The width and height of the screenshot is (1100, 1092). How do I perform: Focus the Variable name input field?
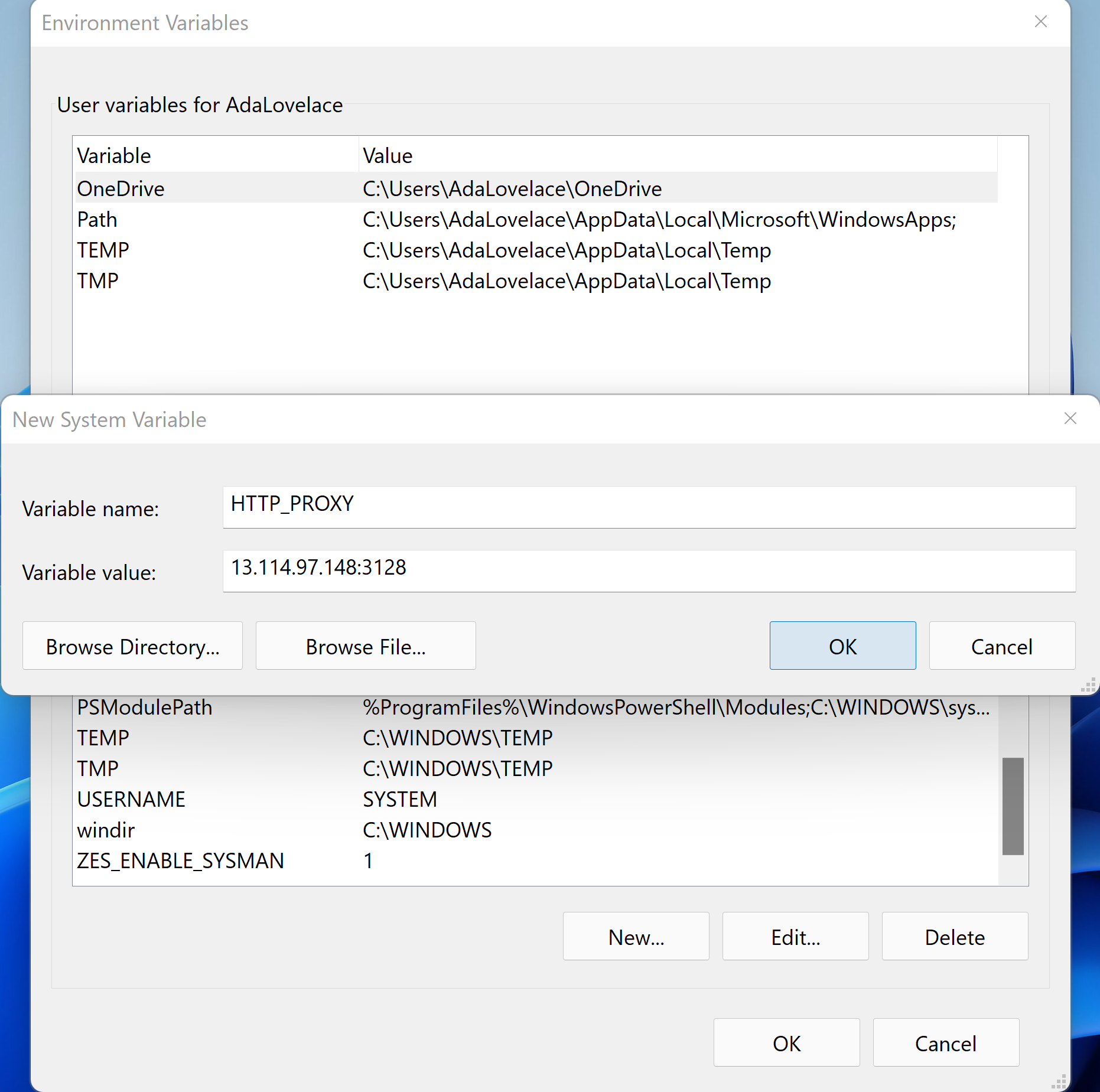pyautogui.click(x=648, y=507)
